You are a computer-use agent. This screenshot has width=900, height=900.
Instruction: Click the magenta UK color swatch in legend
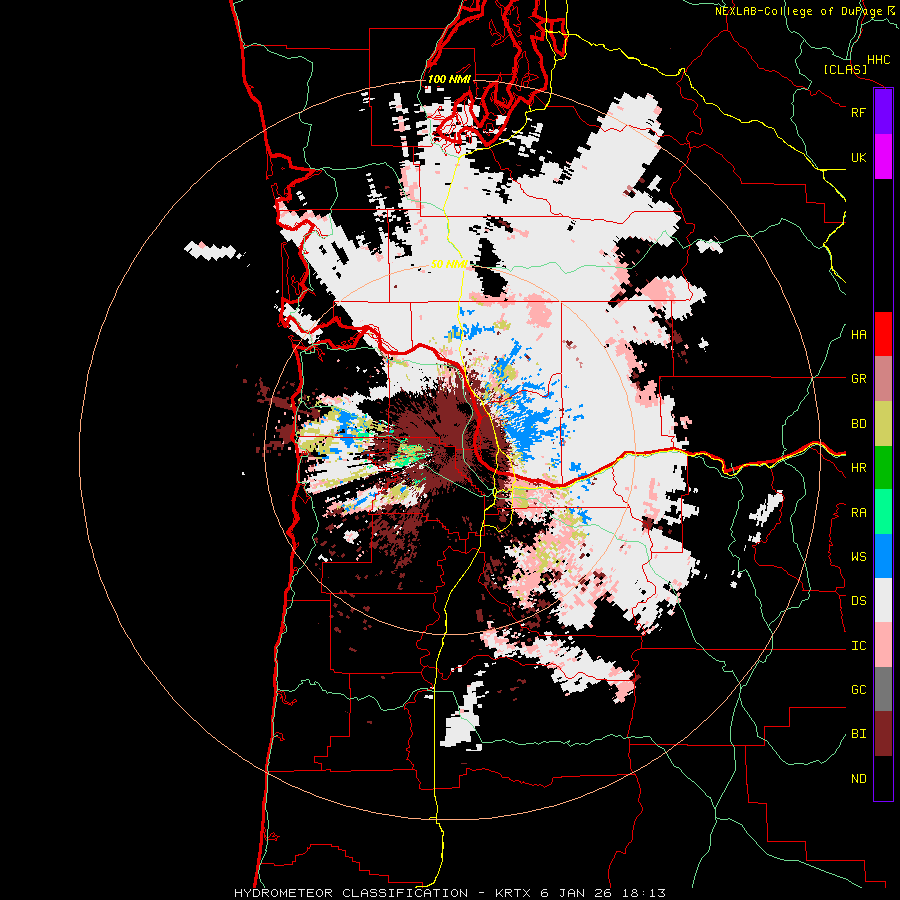(x=883, y=157)
